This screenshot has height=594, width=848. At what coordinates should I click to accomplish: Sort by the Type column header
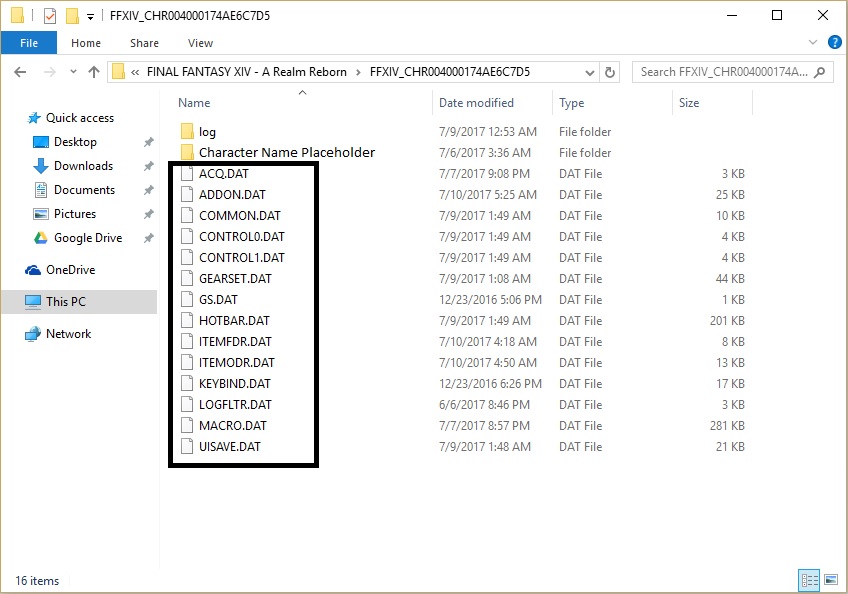572,103
